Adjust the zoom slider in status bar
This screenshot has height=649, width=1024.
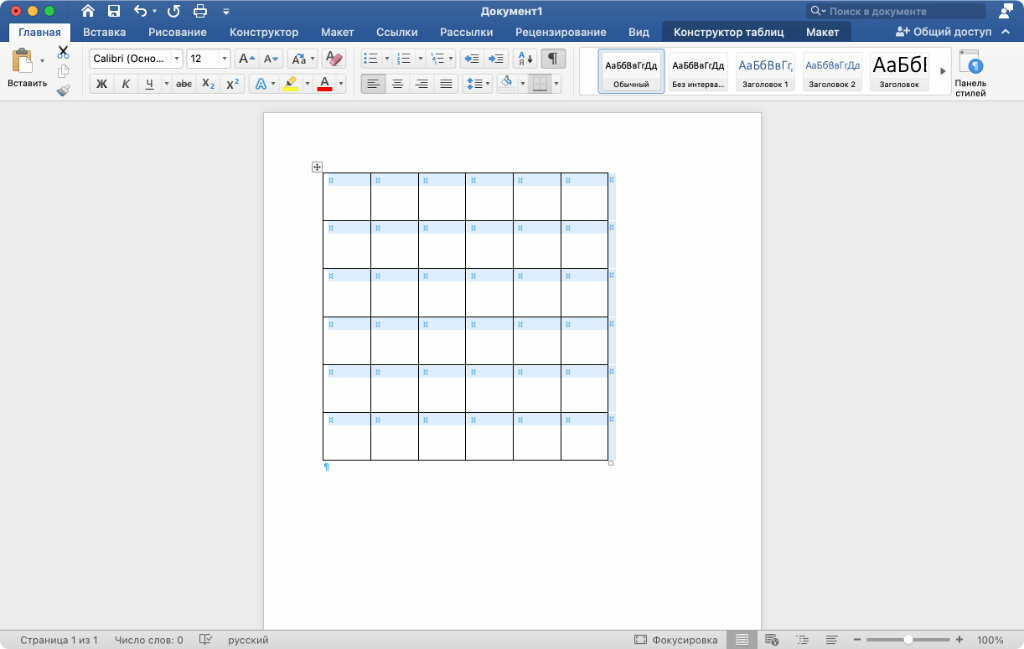[907, 640]
